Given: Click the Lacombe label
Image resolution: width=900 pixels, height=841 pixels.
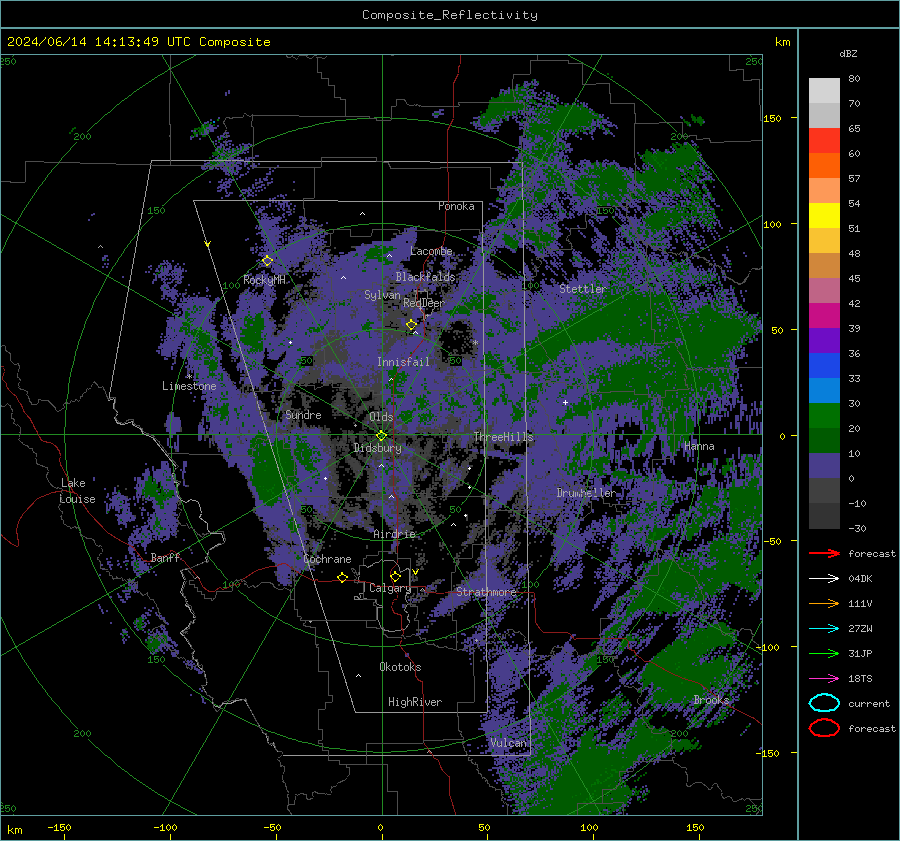Looking at the screenshot, I should pos(431,251).
